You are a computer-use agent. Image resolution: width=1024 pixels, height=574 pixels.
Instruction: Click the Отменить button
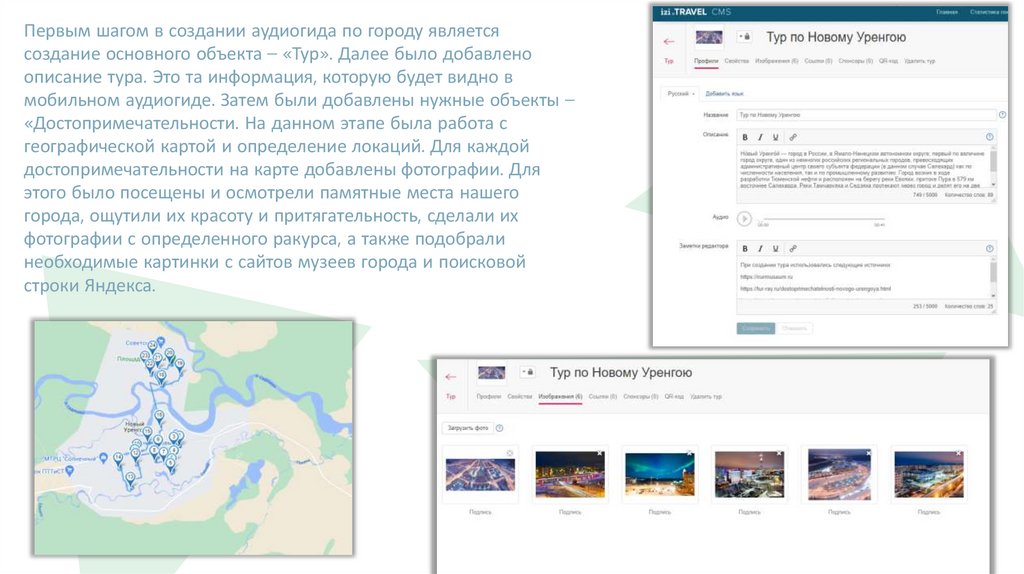(x=794, y=328)
